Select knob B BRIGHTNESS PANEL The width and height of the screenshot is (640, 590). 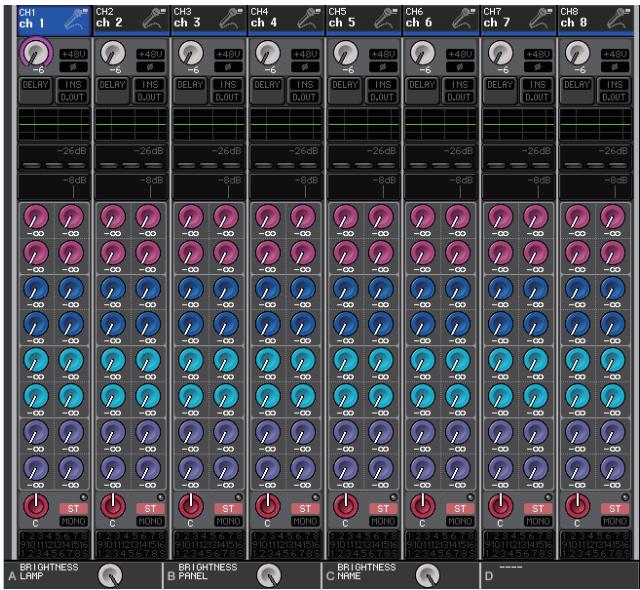[x=269, y=575]
